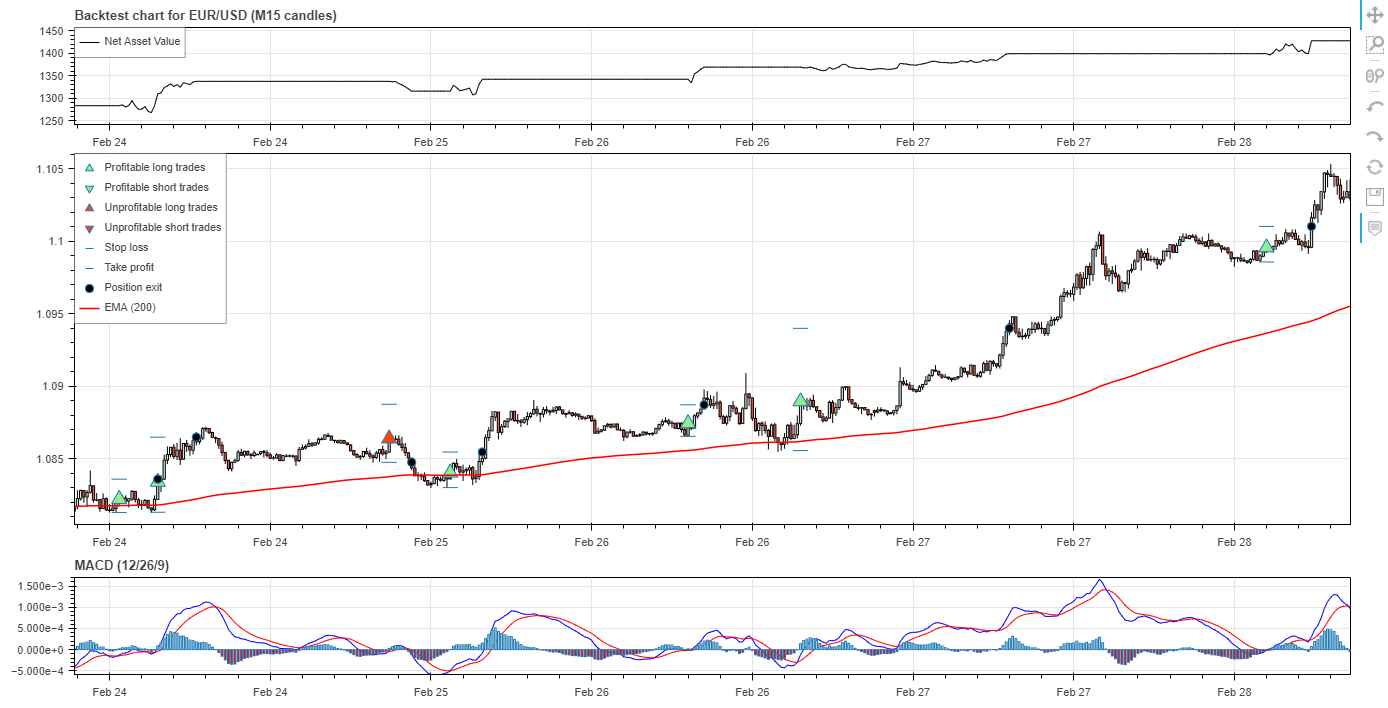
Task: Toggle Unprofitable long trades legend entry
Action: (x=149, y=208)
